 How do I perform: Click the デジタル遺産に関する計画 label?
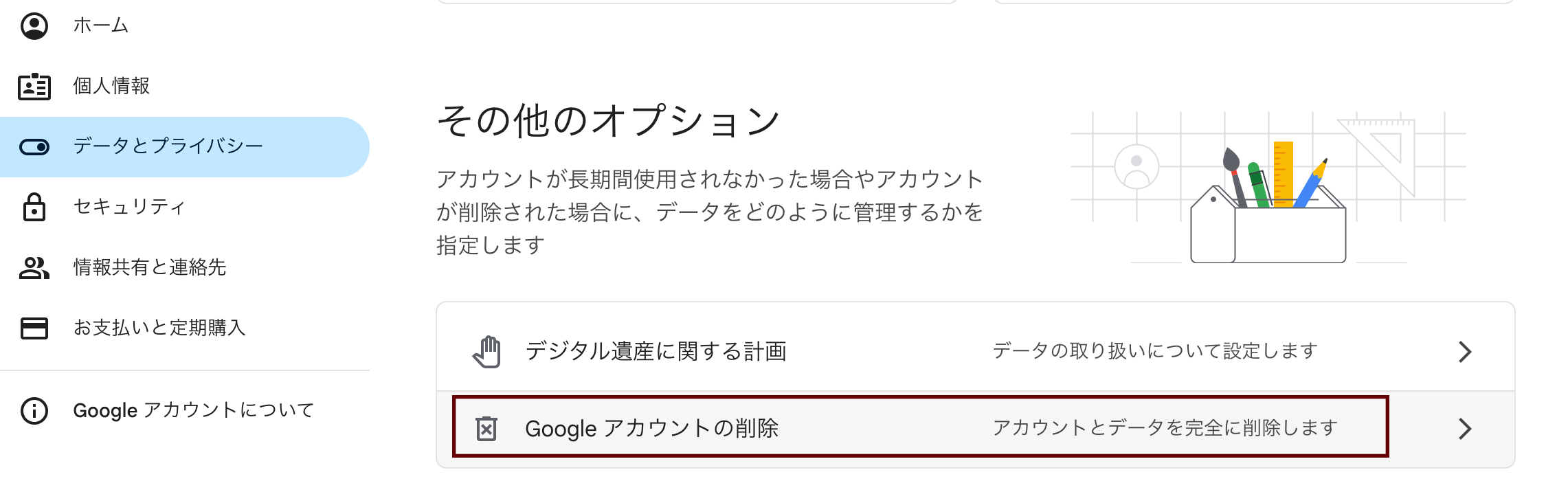[656, 352]
